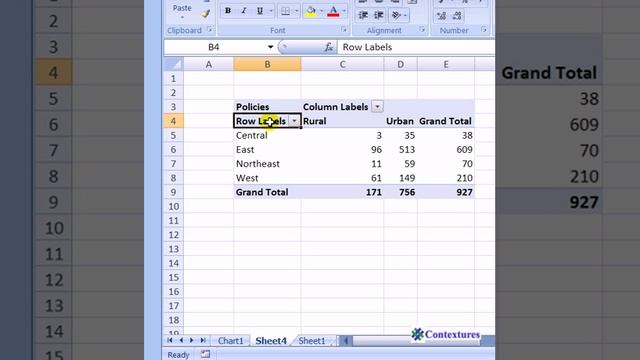Select the Policies cell
This screenshot has width=640, height=360.
pyautogui.click(x=267, y=107)
